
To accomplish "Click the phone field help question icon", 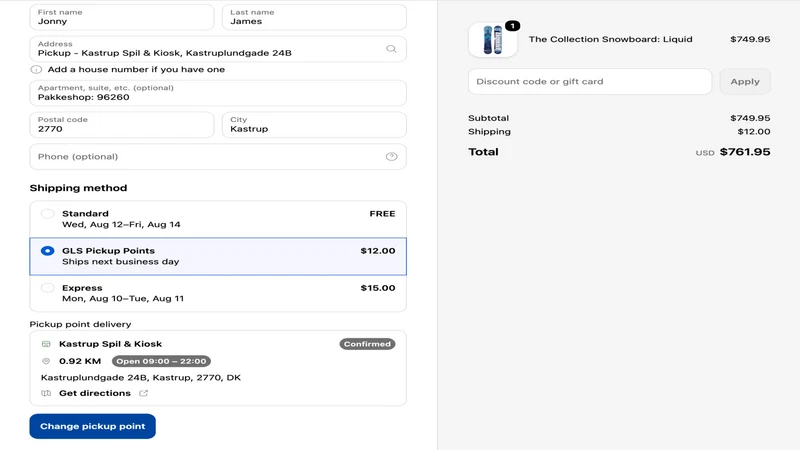I will click(x=391, y=157).
